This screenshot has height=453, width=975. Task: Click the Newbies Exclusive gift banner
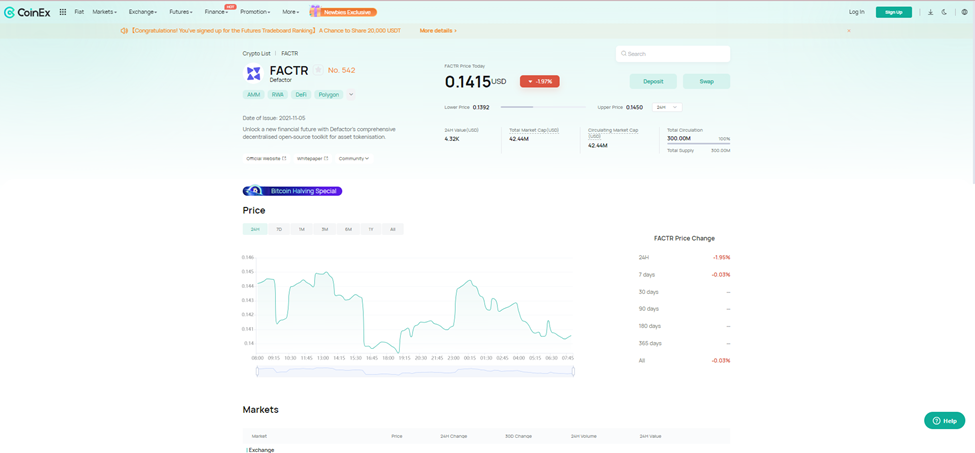tap(343, 12)
